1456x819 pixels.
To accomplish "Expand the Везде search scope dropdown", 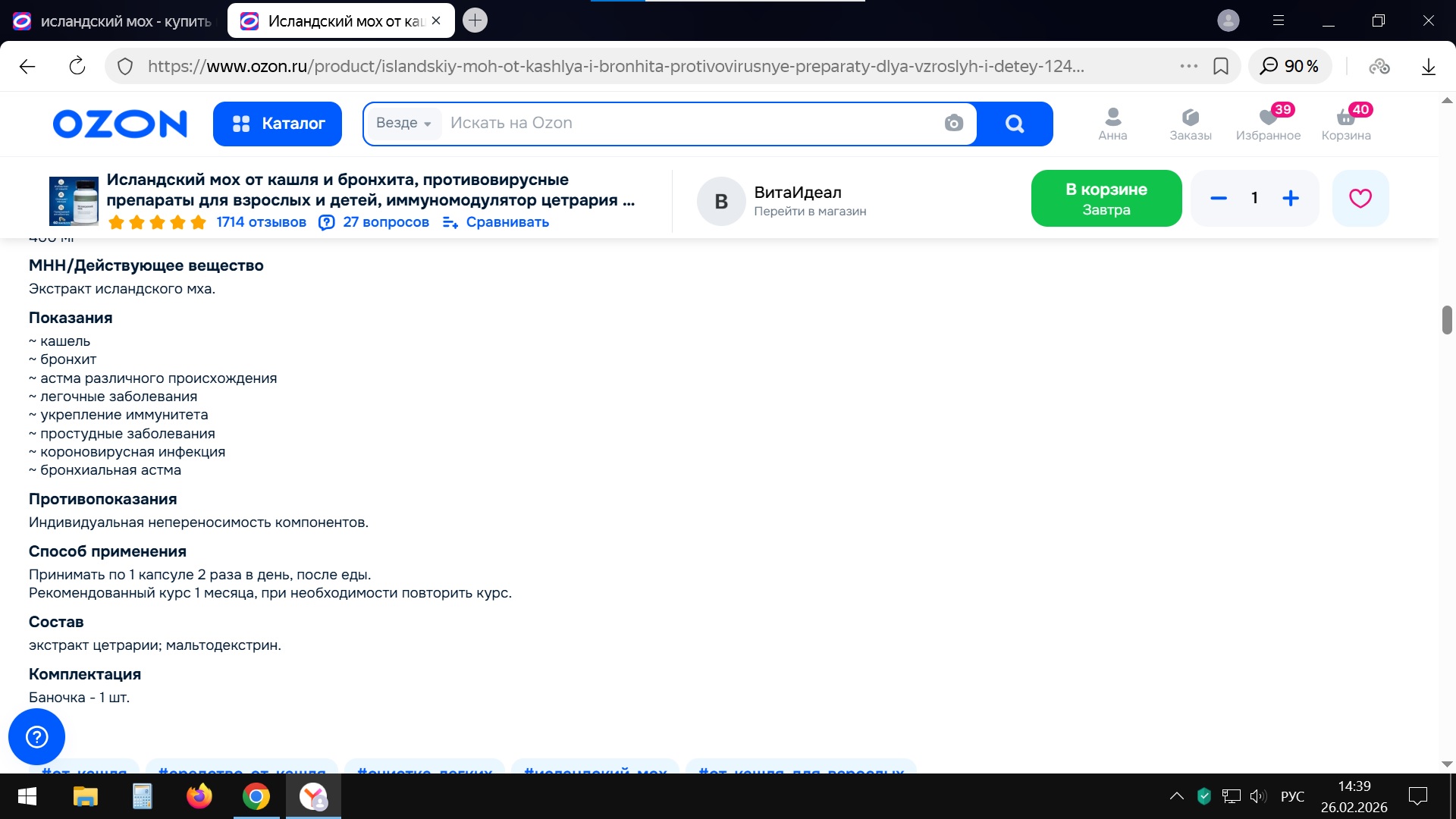I will click(x=403, y=123).
